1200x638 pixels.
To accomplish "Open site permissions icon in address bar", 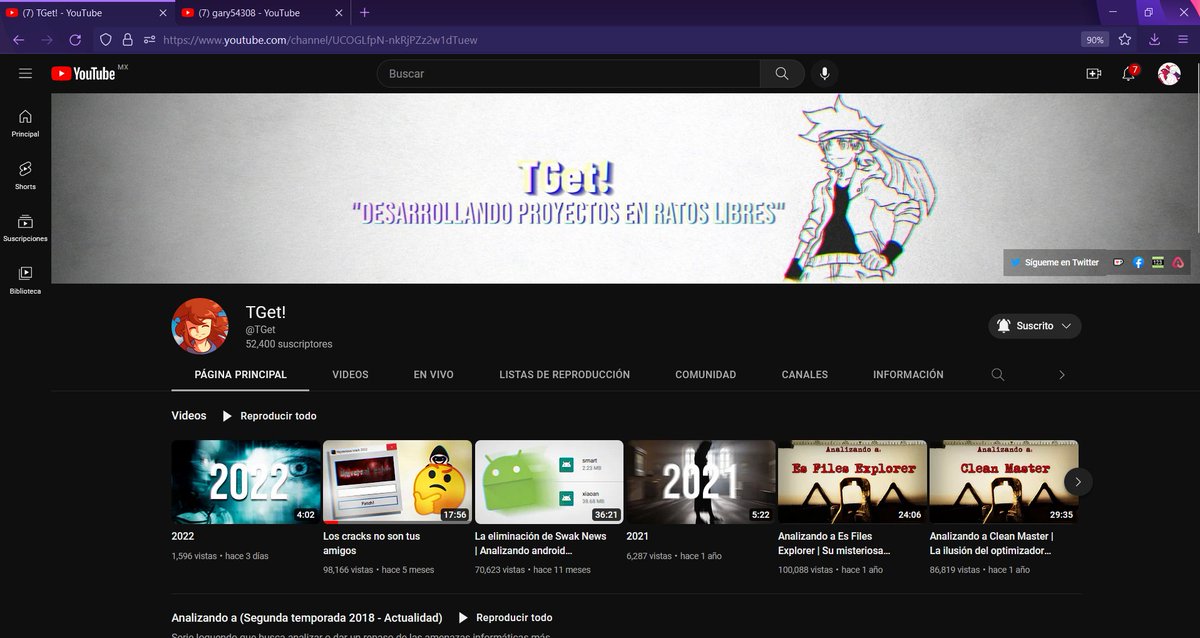I will [149, 40].
